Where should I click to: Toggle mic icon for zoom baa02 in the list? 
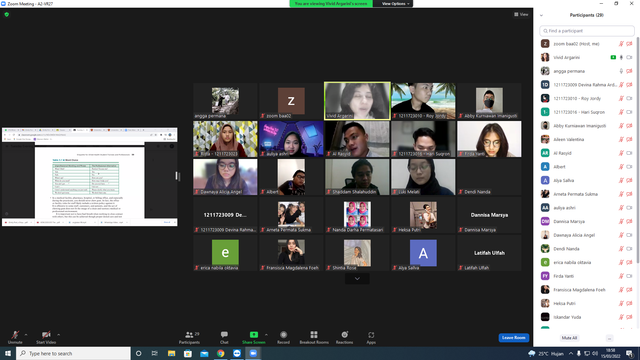(621, 44)
